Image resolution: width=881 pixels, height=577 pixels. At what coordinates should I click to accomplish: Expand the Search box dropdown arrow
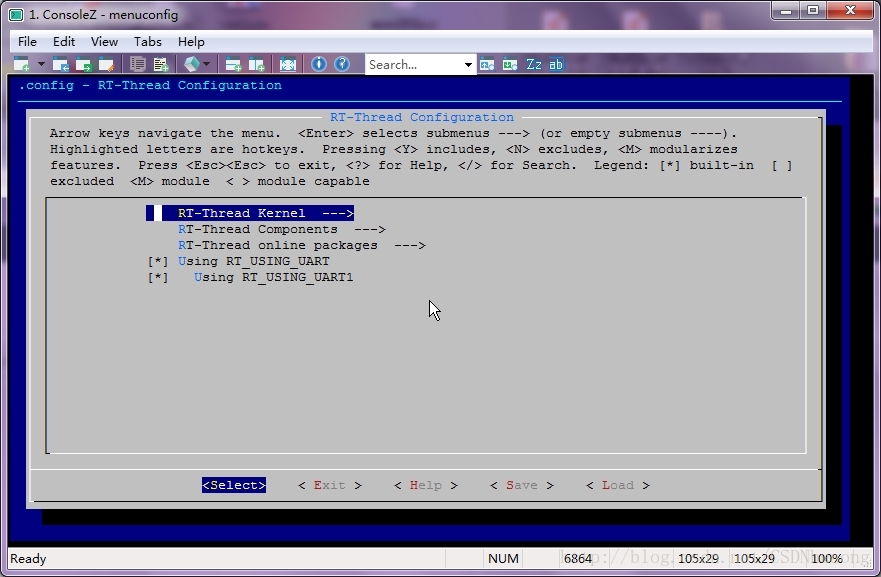point(468,65)
